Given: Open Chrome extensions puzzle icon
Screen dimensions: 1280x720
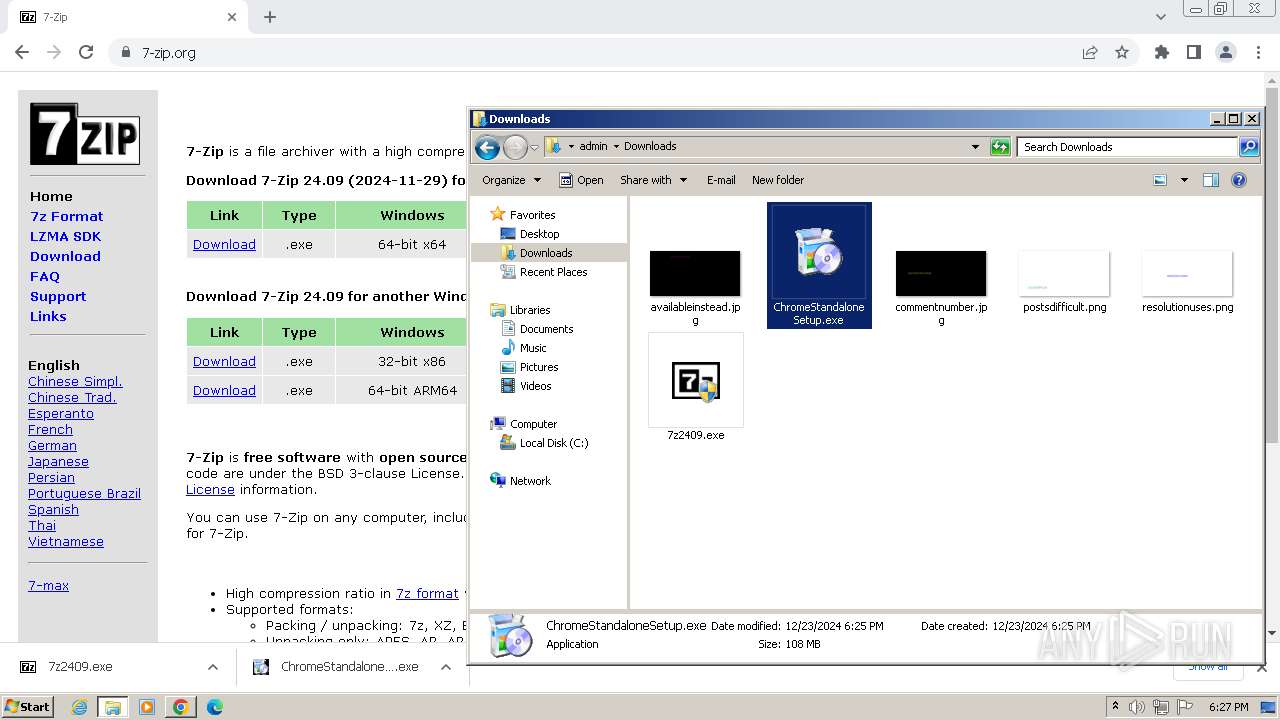Looking at the screenshot, I should (1162, 52).
